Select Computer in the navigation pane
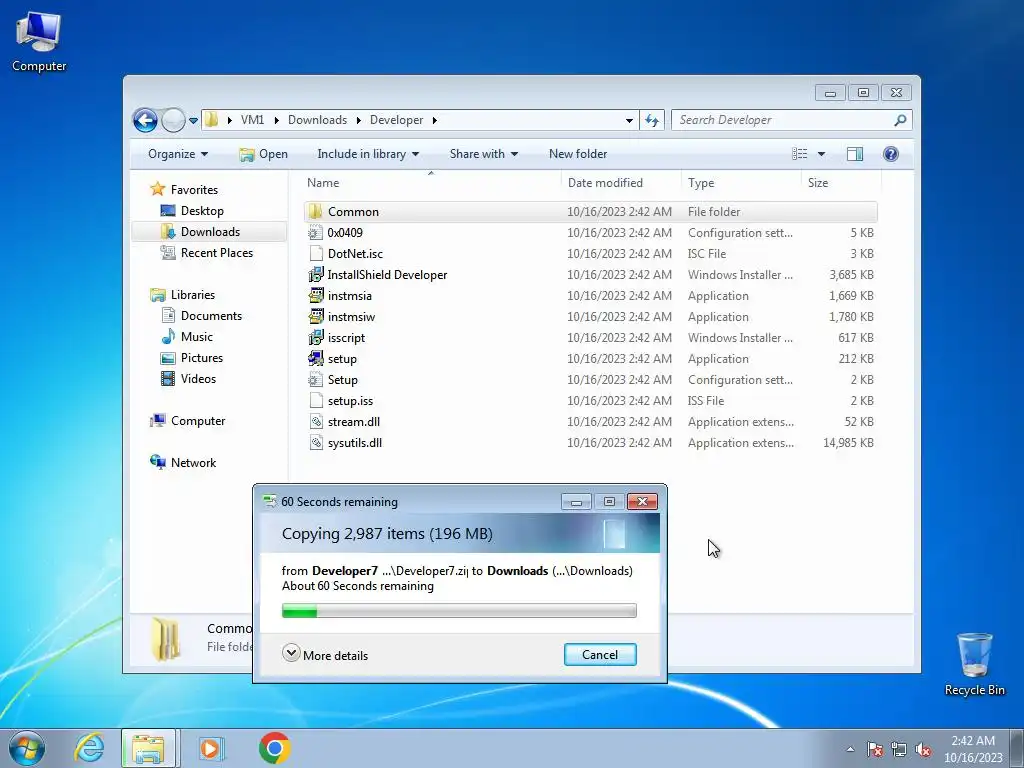 pos(197,421)
